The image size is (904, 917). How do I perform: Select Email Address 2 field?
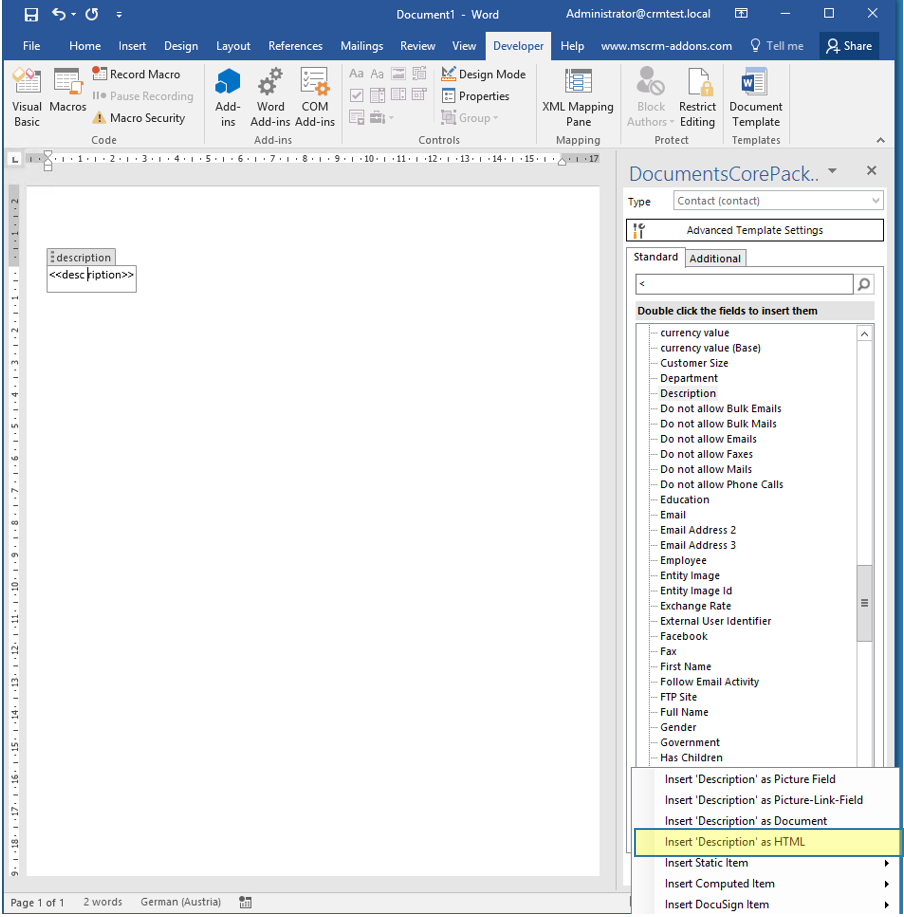click(x=698, y=530)
